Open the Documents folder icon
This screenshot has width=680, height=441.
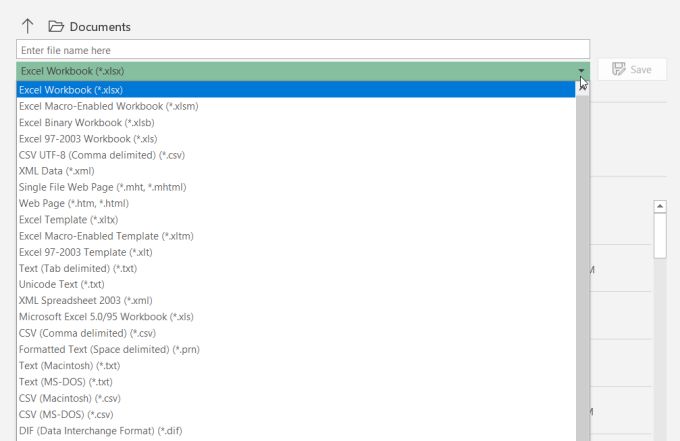56,26
